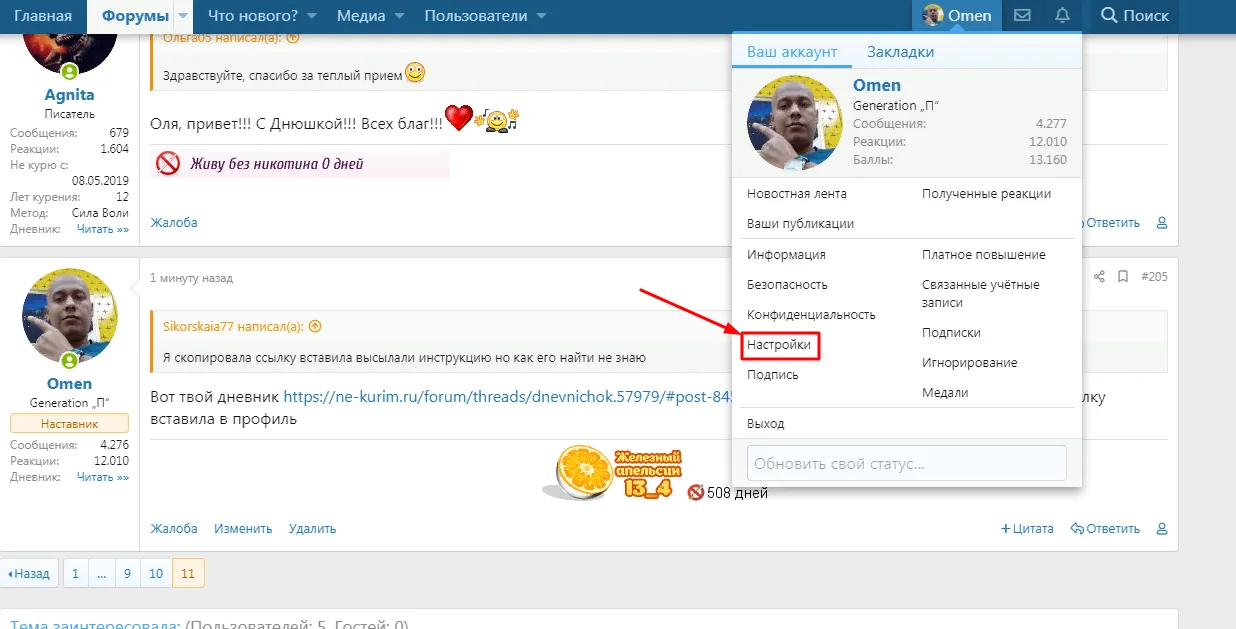Go to page 10 in pagination
The width and height of the screenshot is (1236, 629).
[x=156, y=573]
